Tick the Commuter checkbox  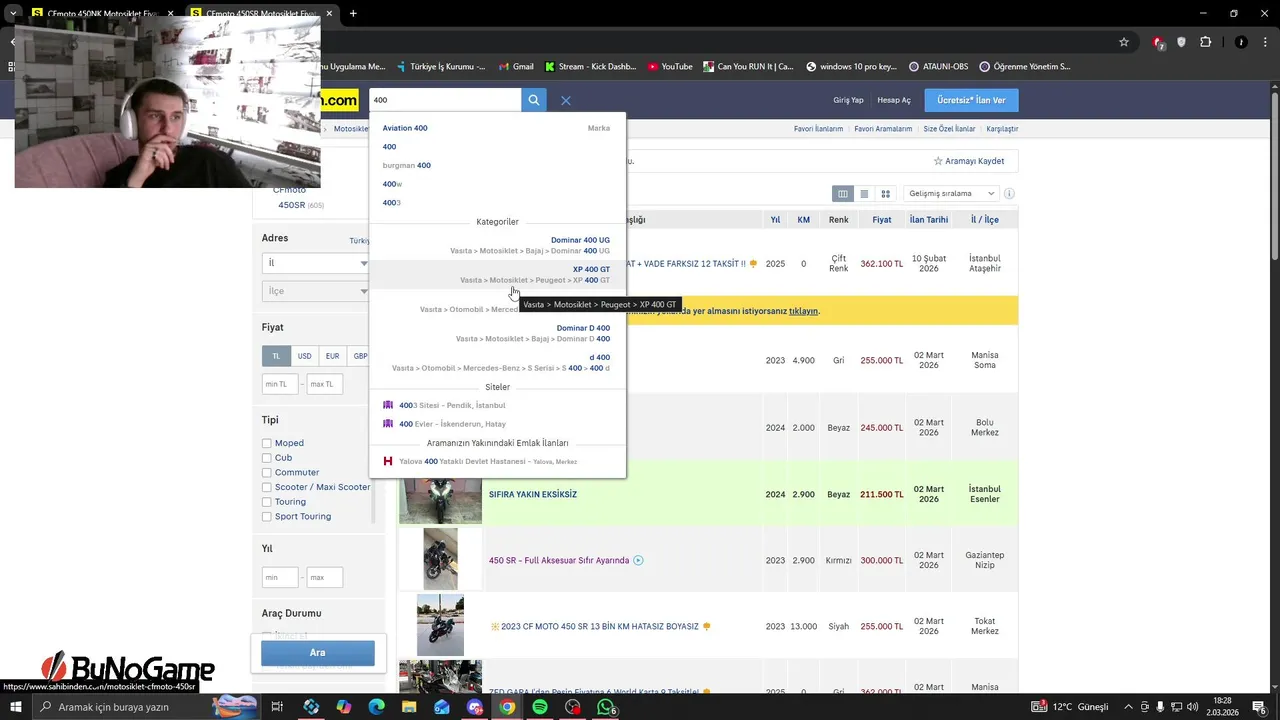click(267, 472)
